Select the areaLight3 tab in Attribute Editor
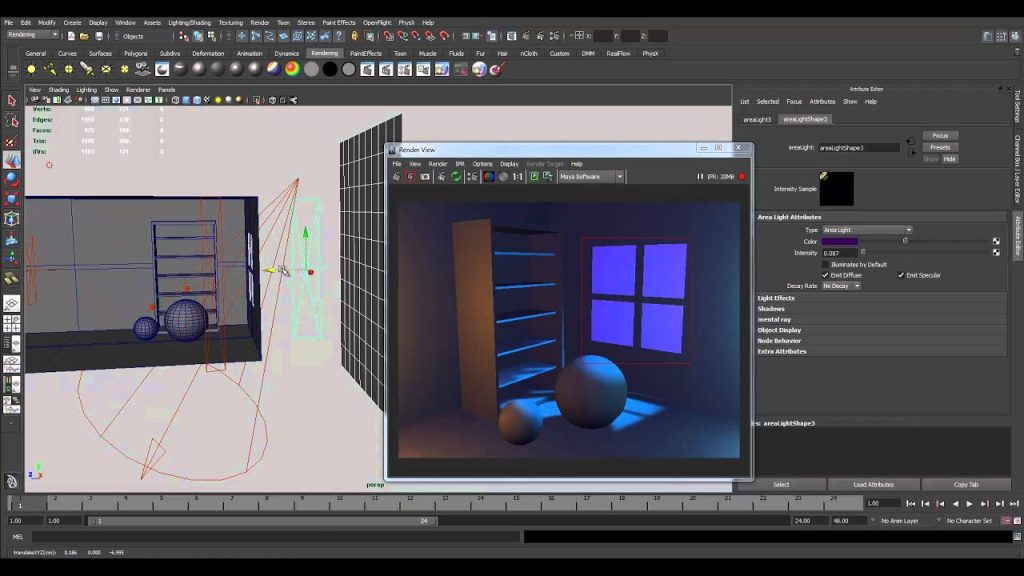 click(x=758, y=120)
